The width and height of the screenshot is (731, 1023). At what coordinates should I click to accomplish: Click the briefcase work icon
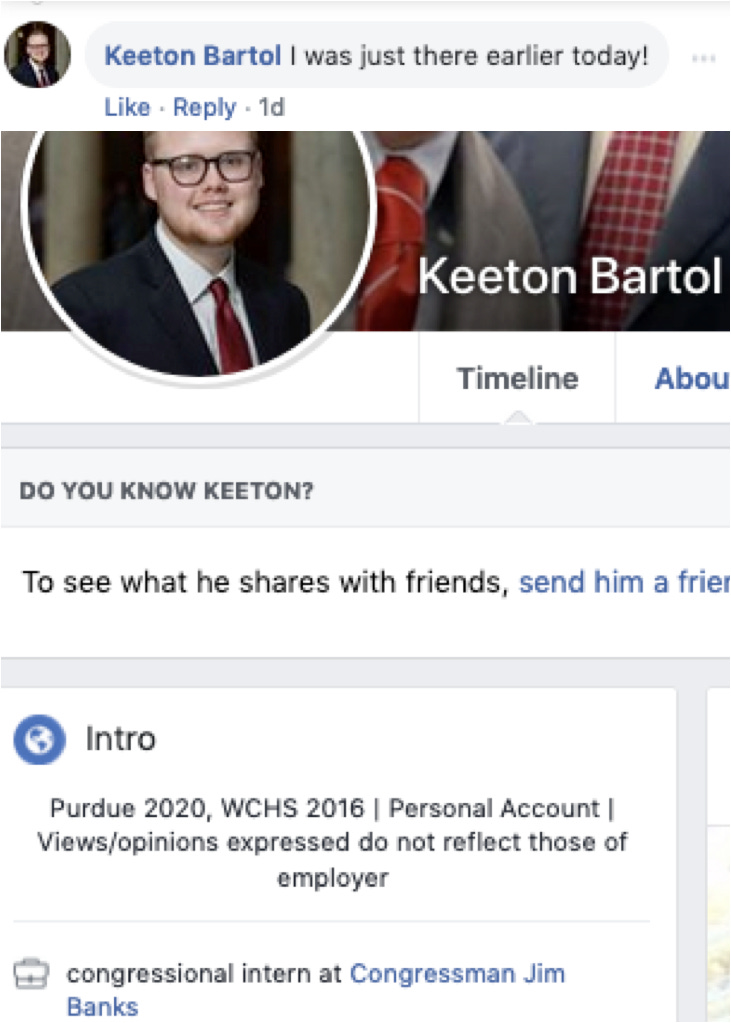point(31,974)
